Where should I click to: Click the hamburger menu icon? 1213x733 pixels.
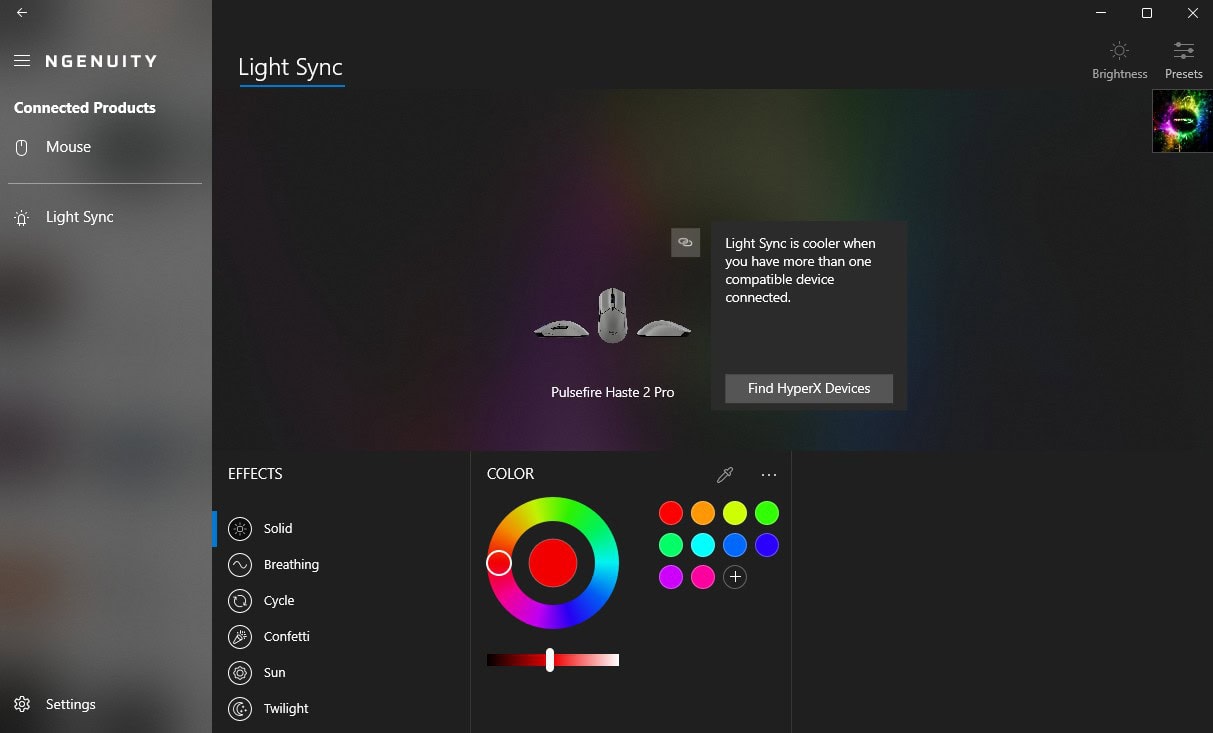coord(22,61)
